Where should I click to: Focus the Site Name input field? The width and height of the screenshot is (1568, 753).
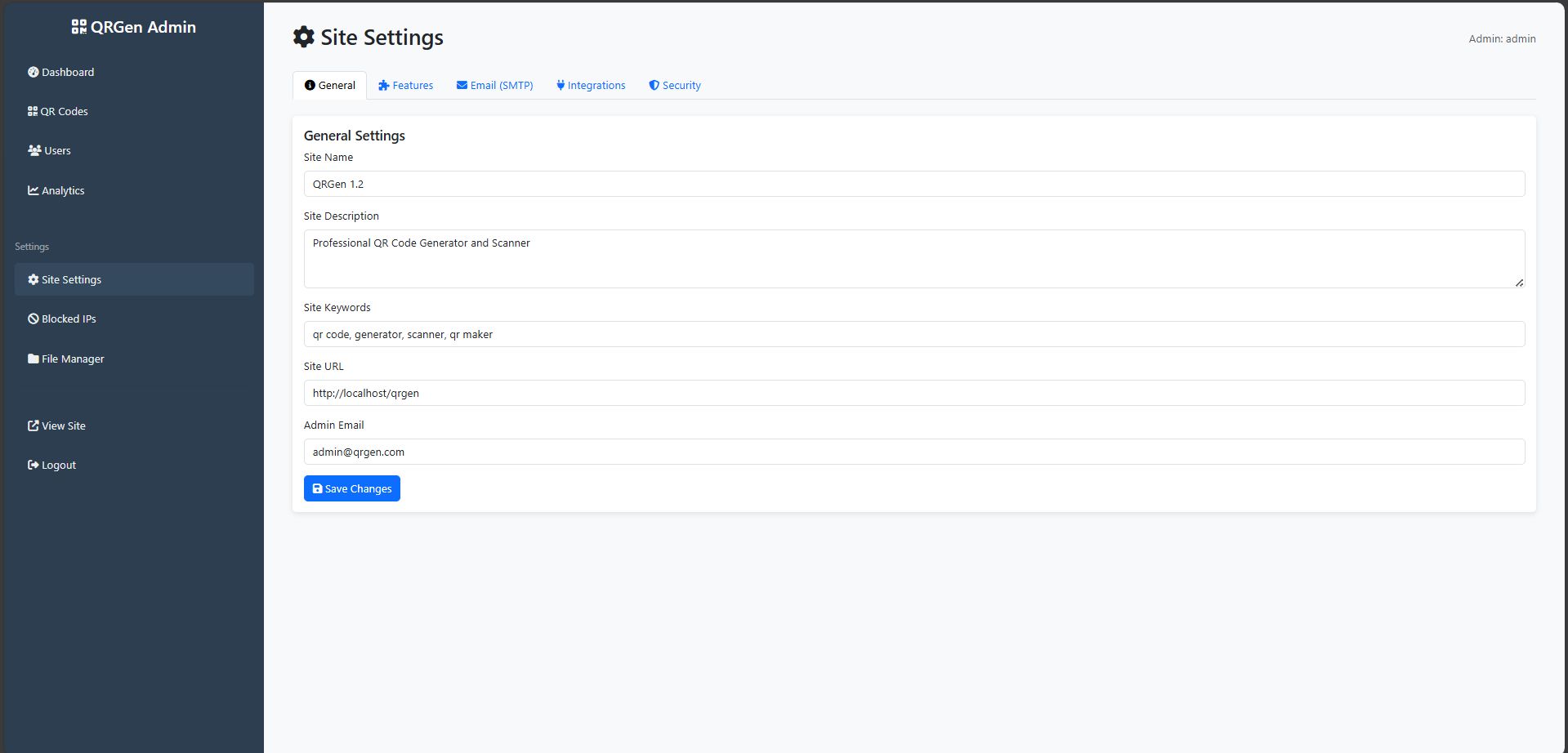pos(914,184)
